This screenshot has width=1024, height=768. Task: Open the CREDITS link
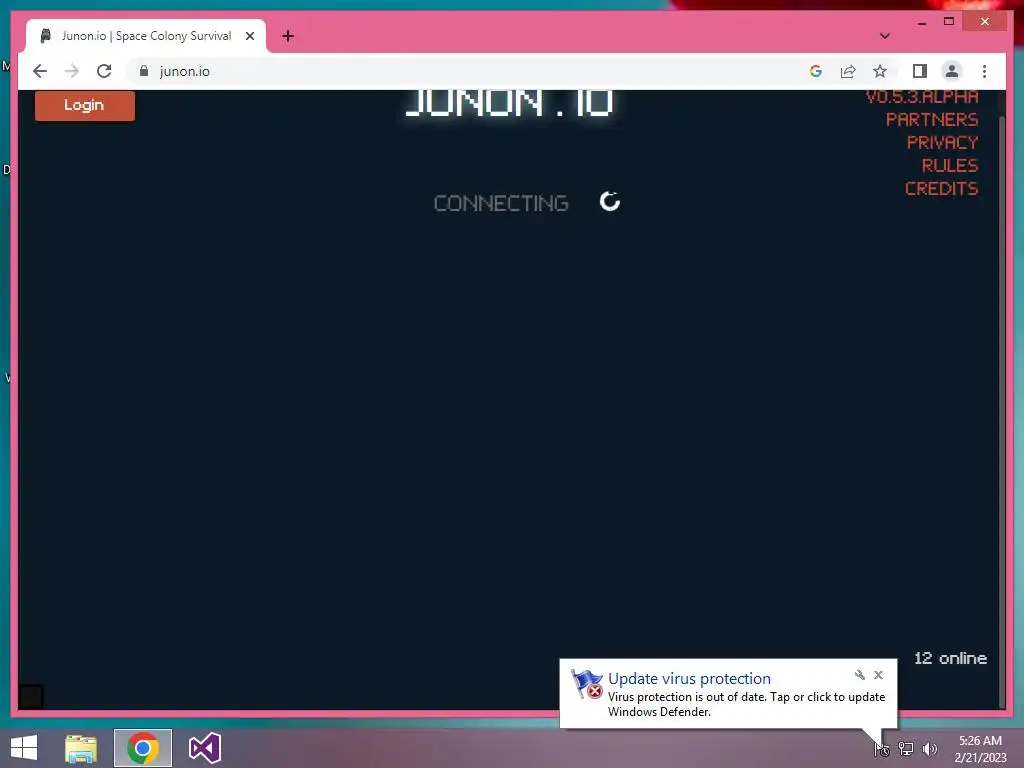(x=942, y=189)
